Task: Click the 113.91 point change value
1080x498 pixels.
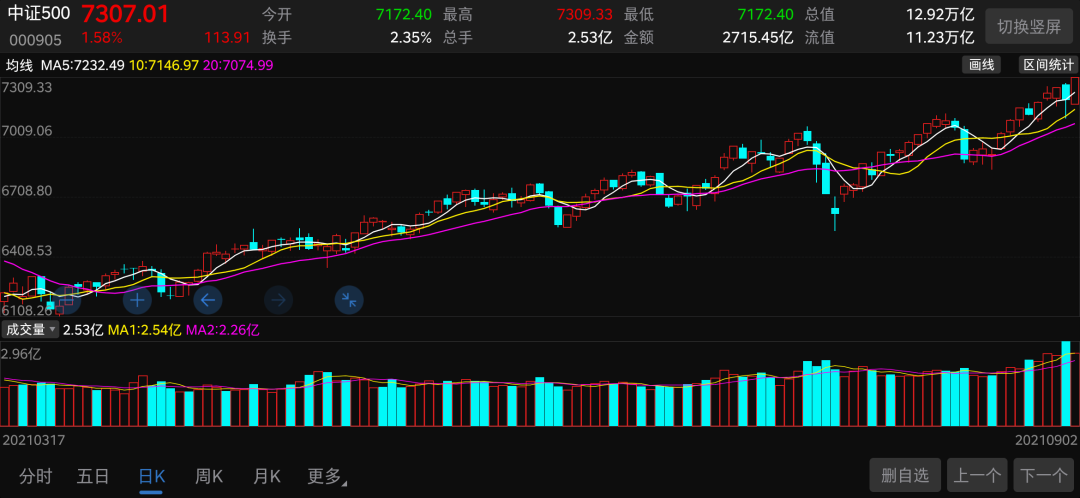Action: click(x=227, y=37)
